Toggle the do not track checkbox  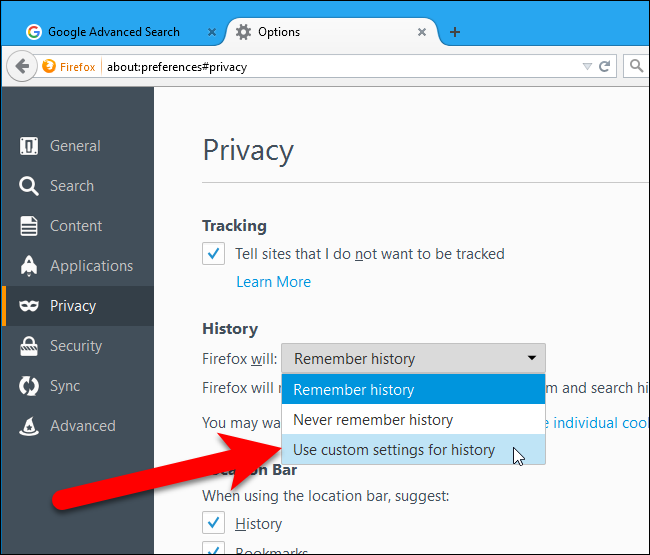213,253
